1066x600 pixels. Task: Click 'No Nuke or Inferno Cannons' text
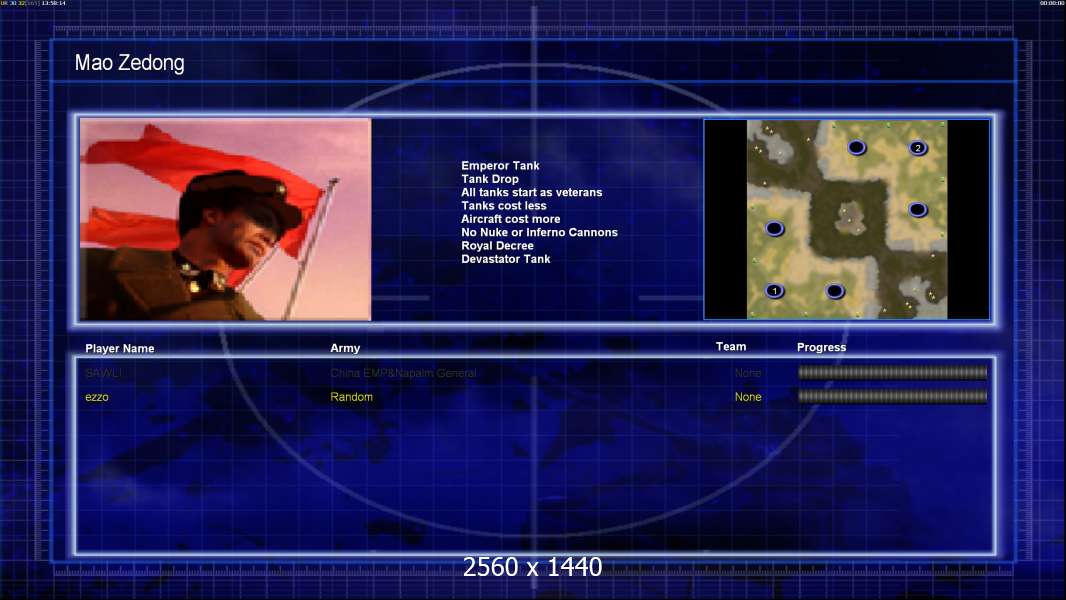coord(539,232)
